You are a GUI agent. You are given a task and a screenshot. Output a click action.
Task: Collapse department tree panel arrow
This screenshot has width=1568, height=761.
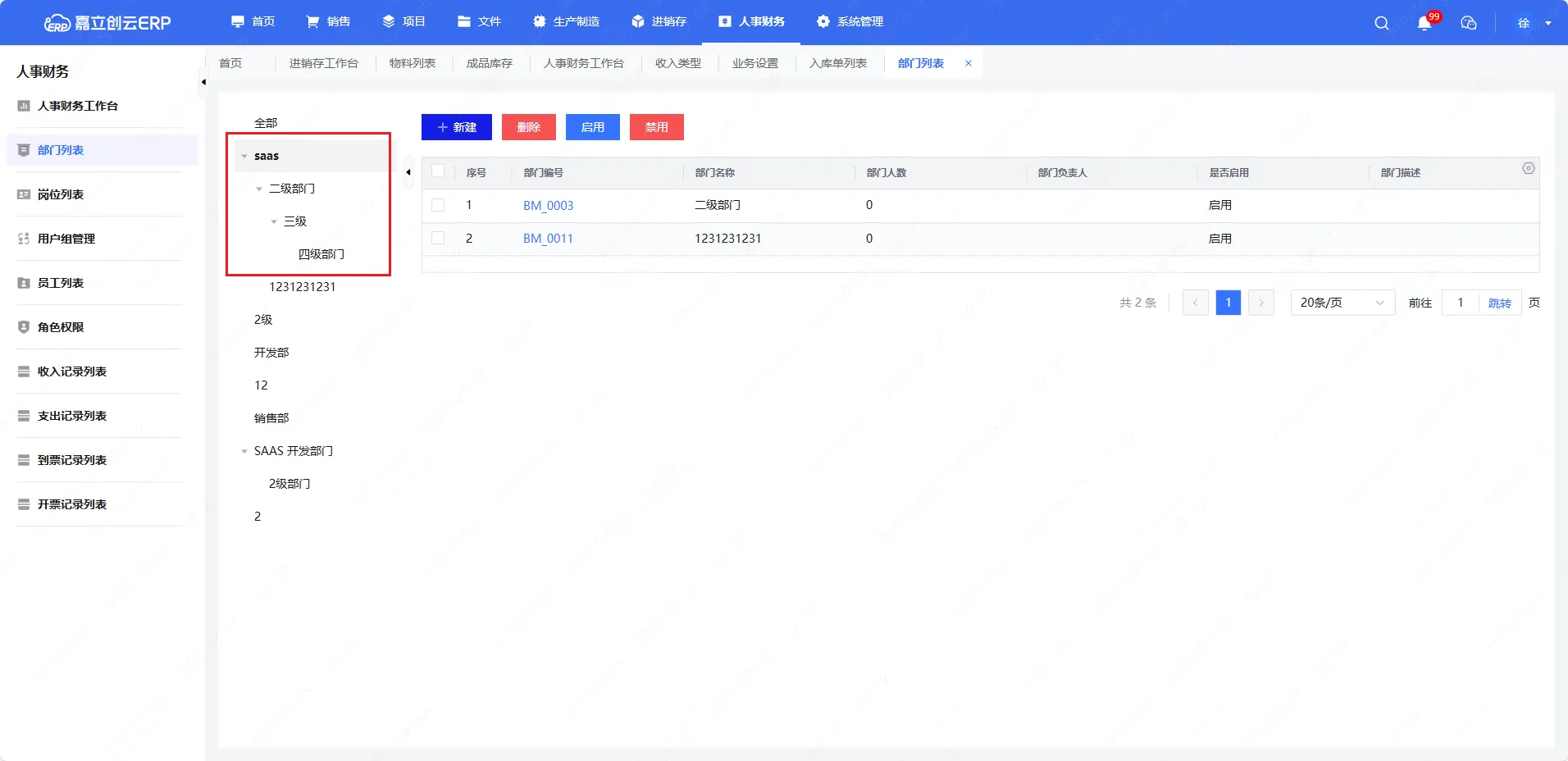coord(408,172)
